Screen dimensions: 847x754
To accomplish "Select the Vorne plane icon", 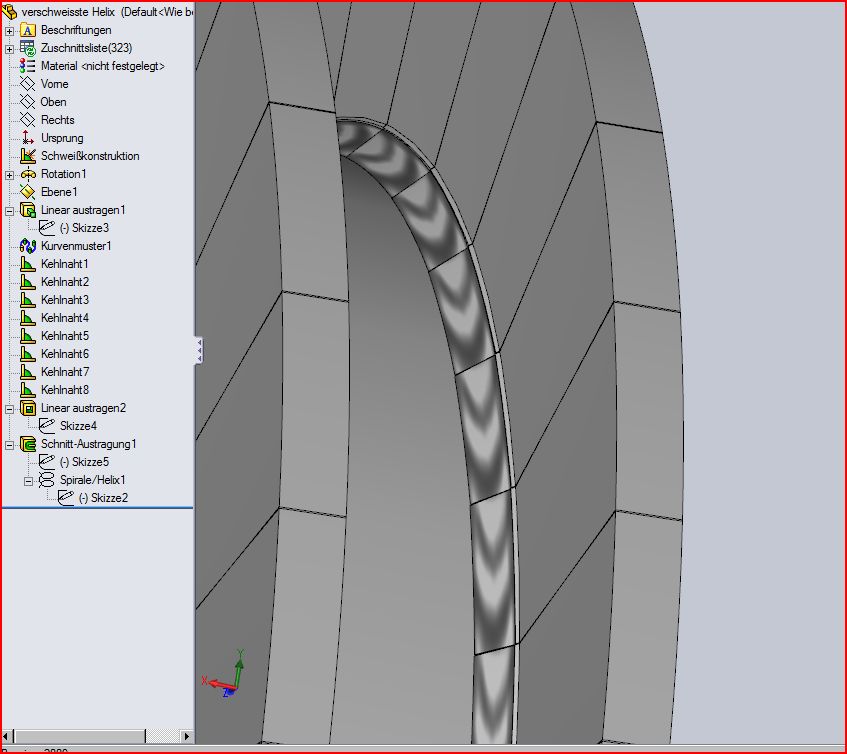I will point(28,84).
